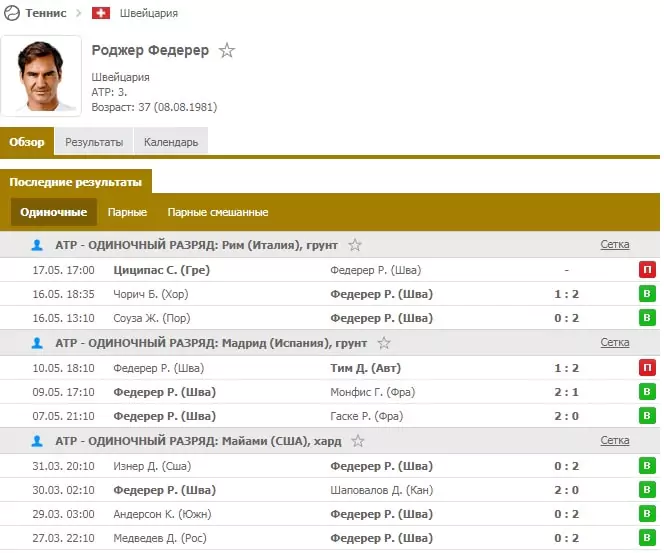Click player name Монфис Г. (Фра)
The width and height of the screenshot is (664, 553).
pos(373,392)
